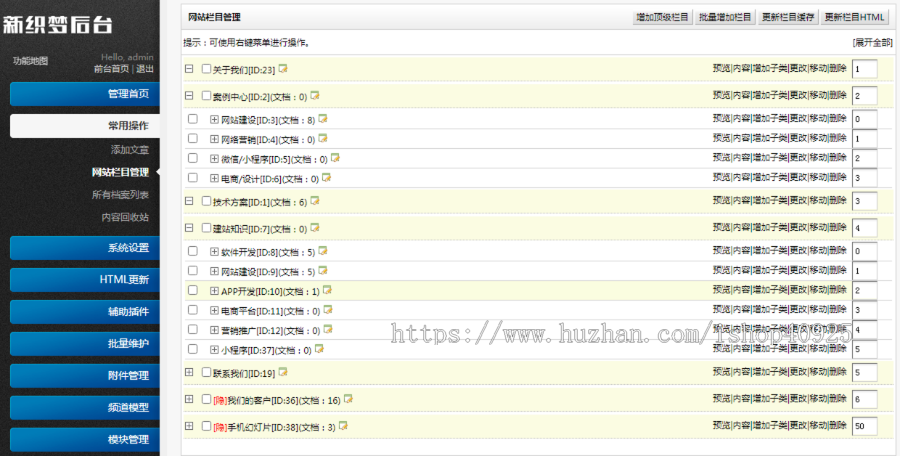Screen dimensions: 900x456
Task: Check the 建站知识[ID:7] checkbox
Action: coord(207,228)
